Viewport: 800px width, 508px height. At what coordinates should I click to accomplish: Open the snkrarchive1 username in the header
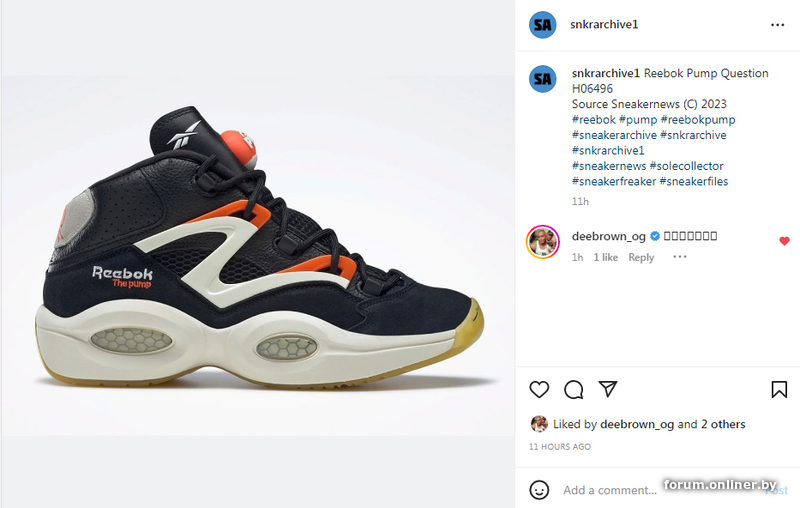[604, 24]
